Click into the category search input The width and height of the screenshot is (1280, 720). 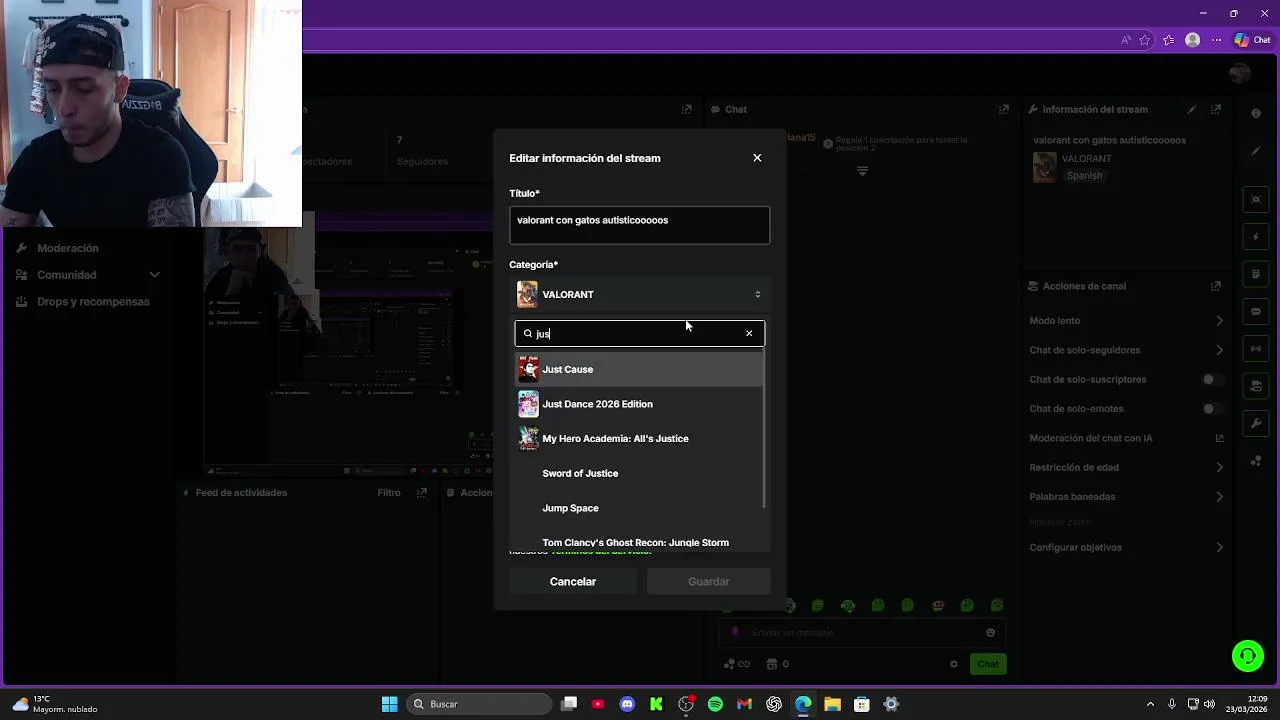639,333
